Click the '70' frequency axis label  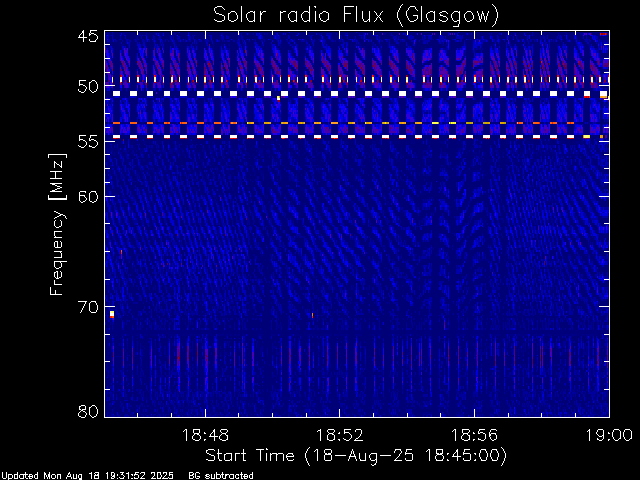(88, 307)
